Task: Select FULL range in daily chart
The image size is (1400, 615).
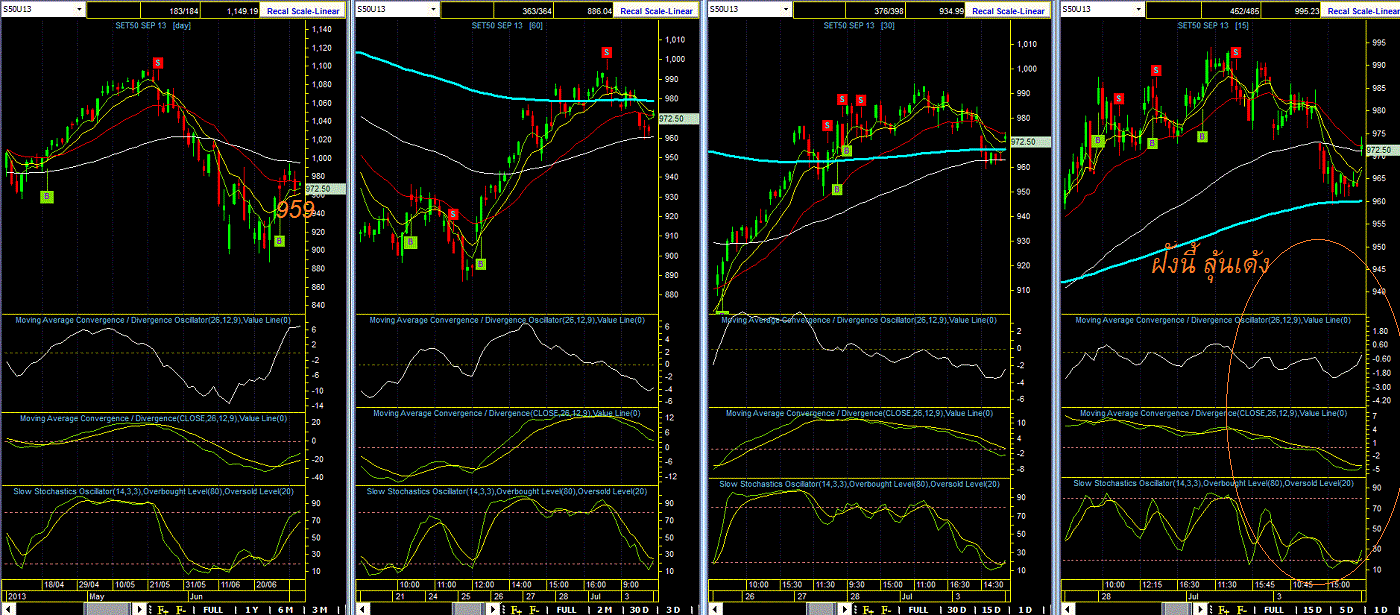Action: pyautogui.click(x=213, y=609)
